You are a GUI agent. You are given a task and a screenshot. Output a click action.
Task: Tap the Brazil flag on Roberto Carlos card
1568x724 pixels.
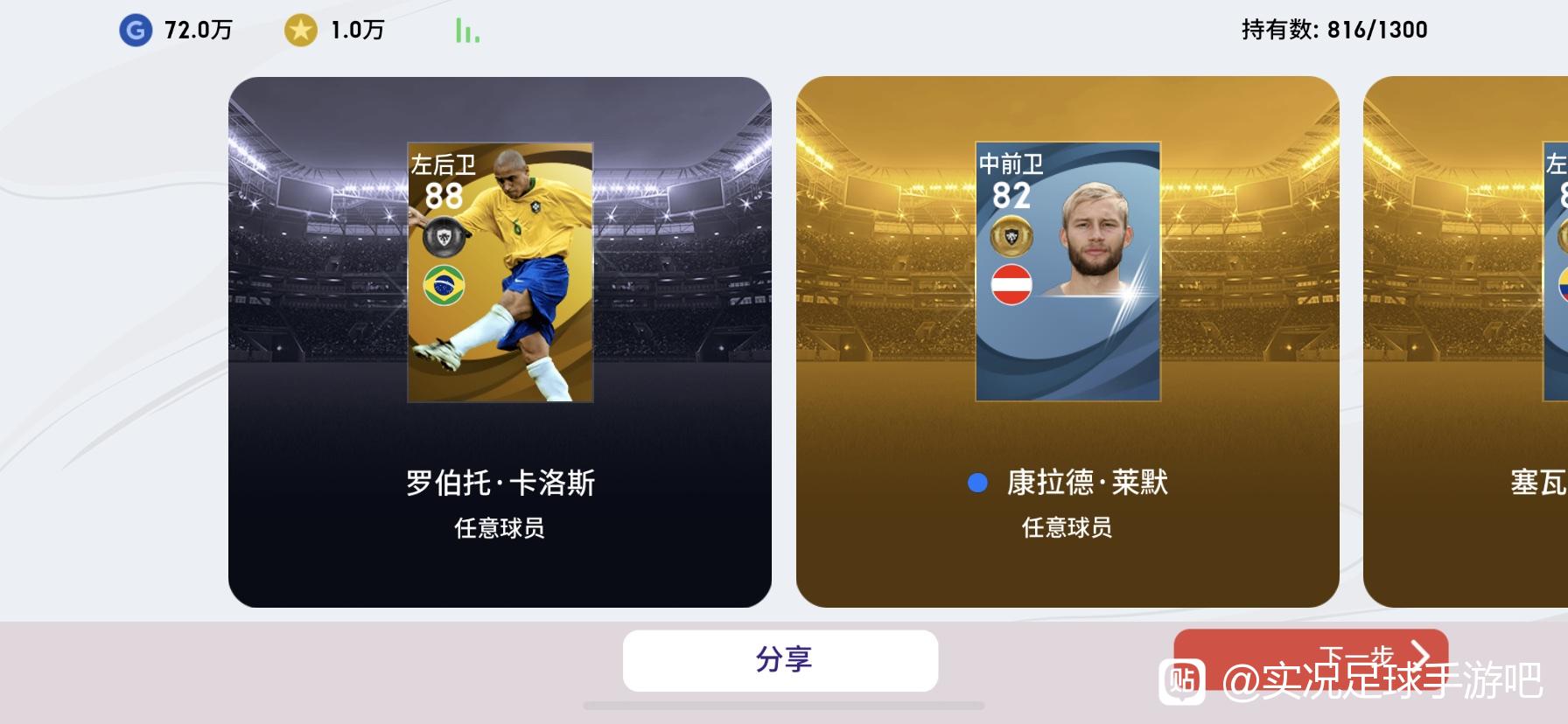[x=444, y=286]
